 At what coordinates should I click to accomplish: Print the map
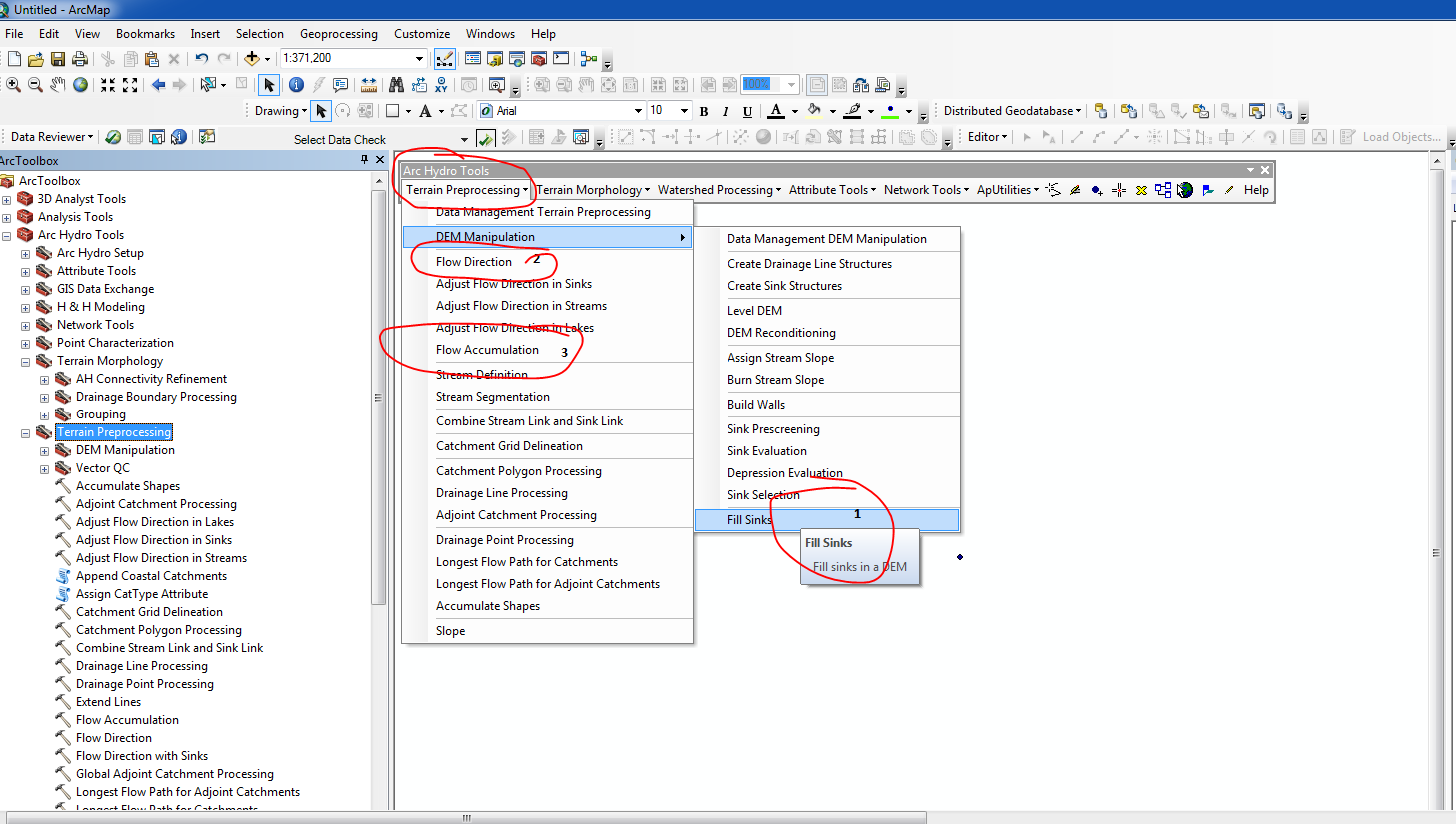point(80,59)
